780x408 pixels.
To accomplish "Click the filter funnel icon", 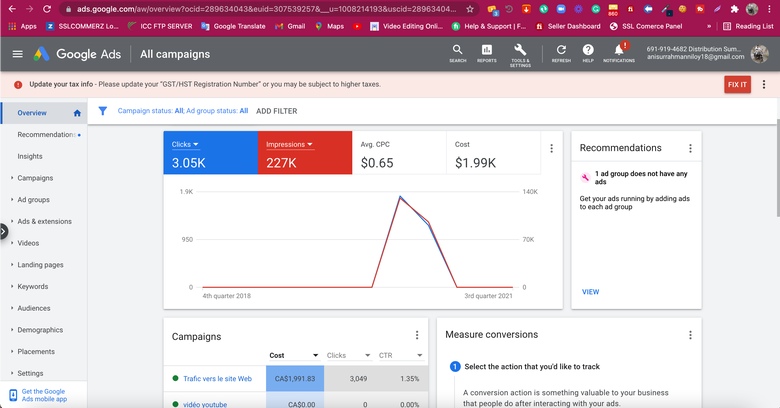I will pyautogui.click(x=102, y=111).
